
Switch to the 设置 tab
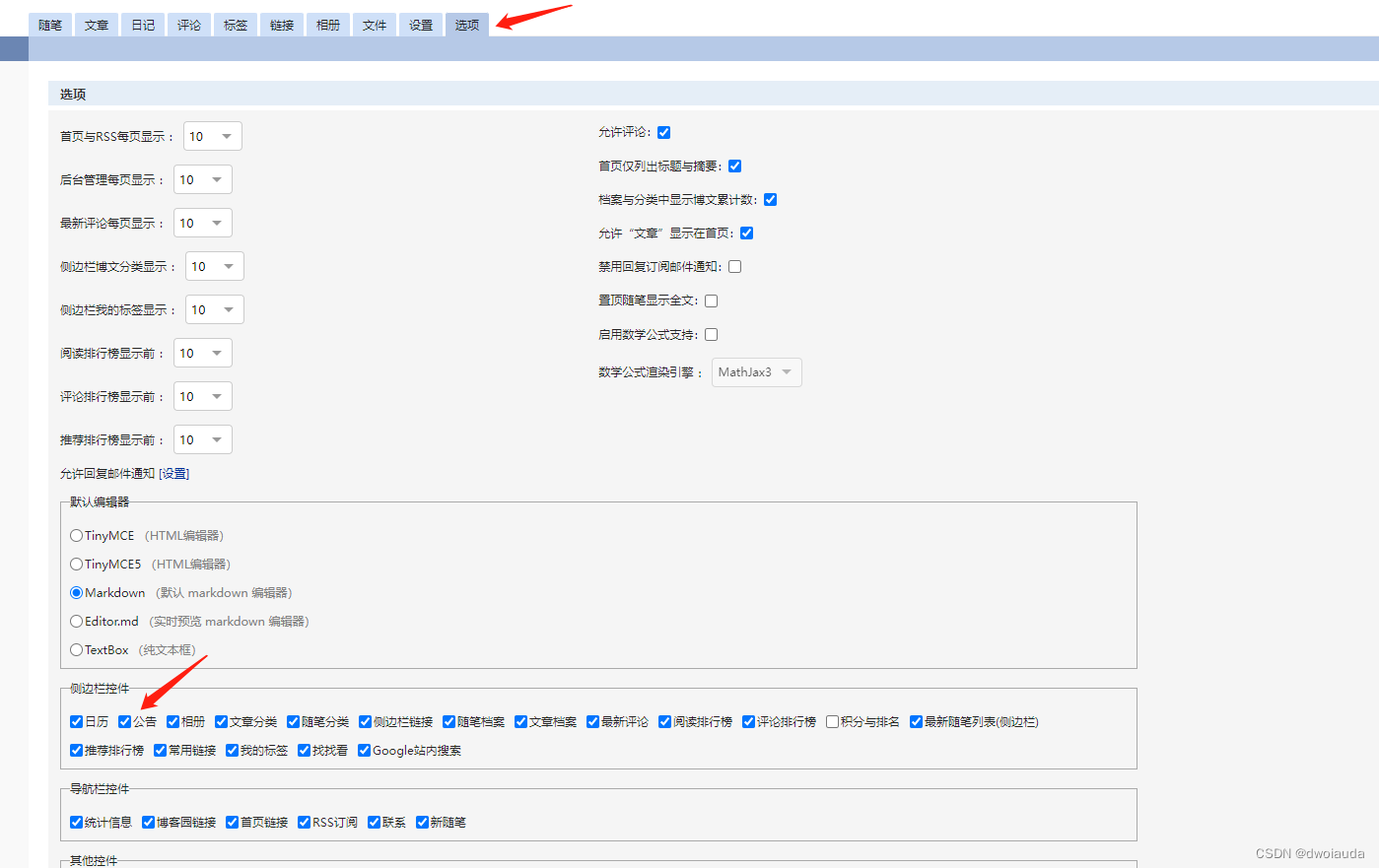(x=421, y=25)
